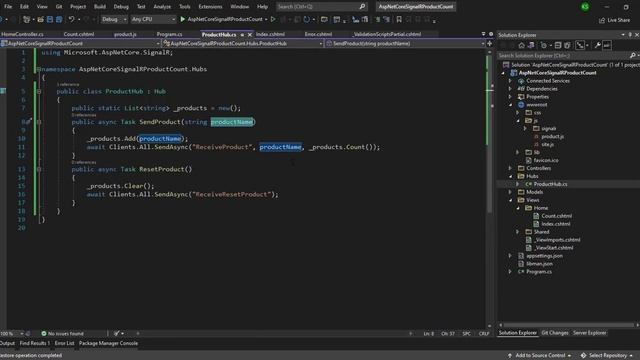Toggle Sync with Active Document in Solution Explorer
This screenshot has width=640, height=360.
click(x=580, y=45)
